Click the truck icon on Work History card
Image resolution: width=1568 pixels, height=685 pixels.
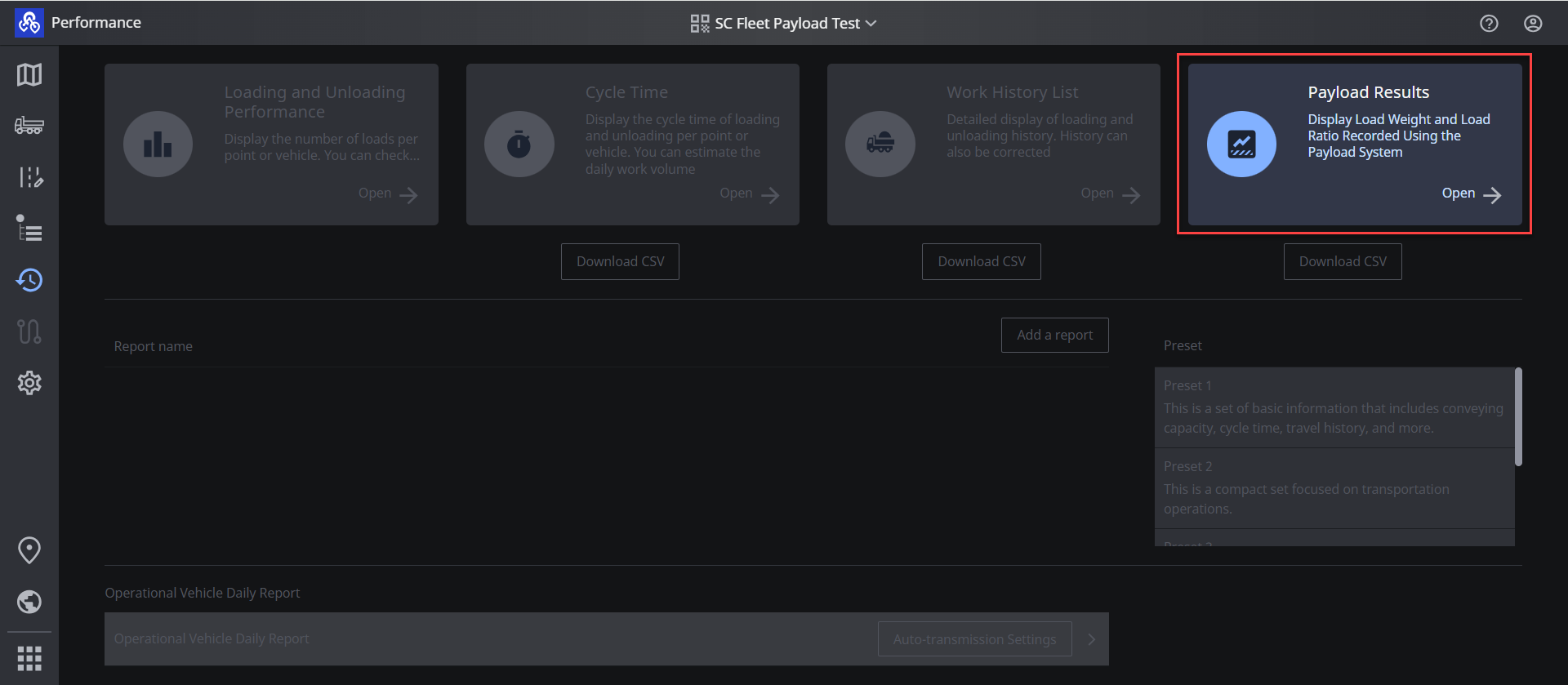pos(880,144)
